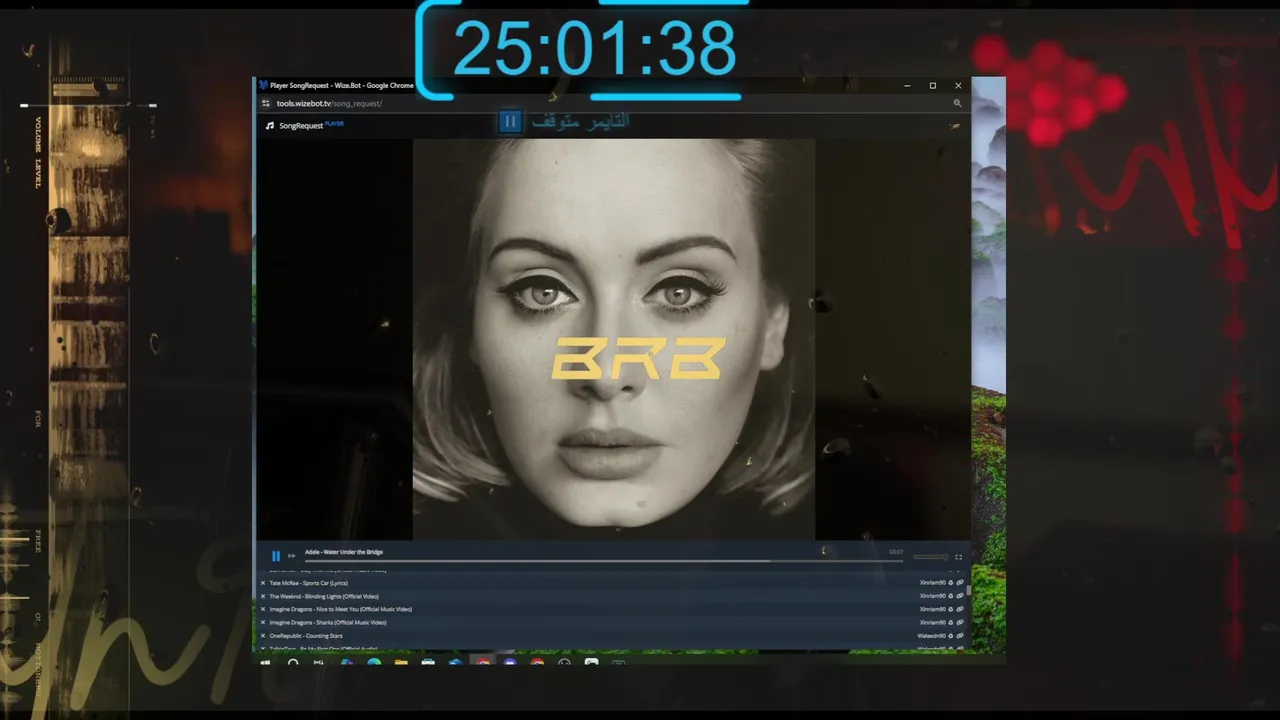Open link icon for The Weeknd - Blinding Lights
The height and width of the screenshot is (720, 1280).
tap(960, 596)
